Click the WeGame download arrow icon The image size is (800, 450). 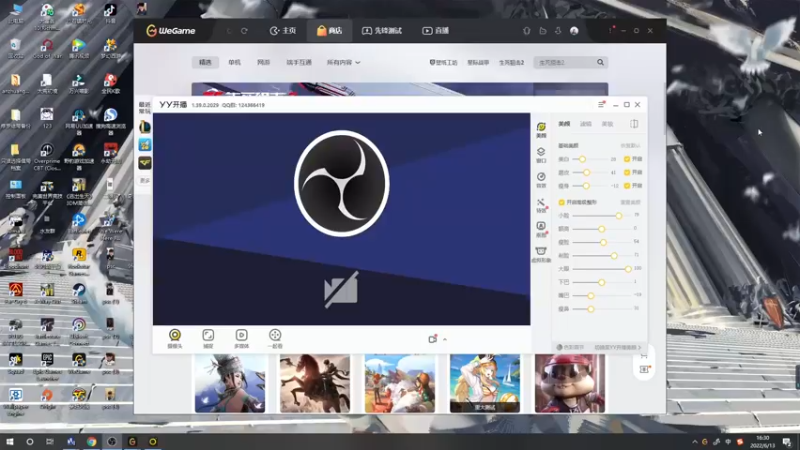point(558,31)
